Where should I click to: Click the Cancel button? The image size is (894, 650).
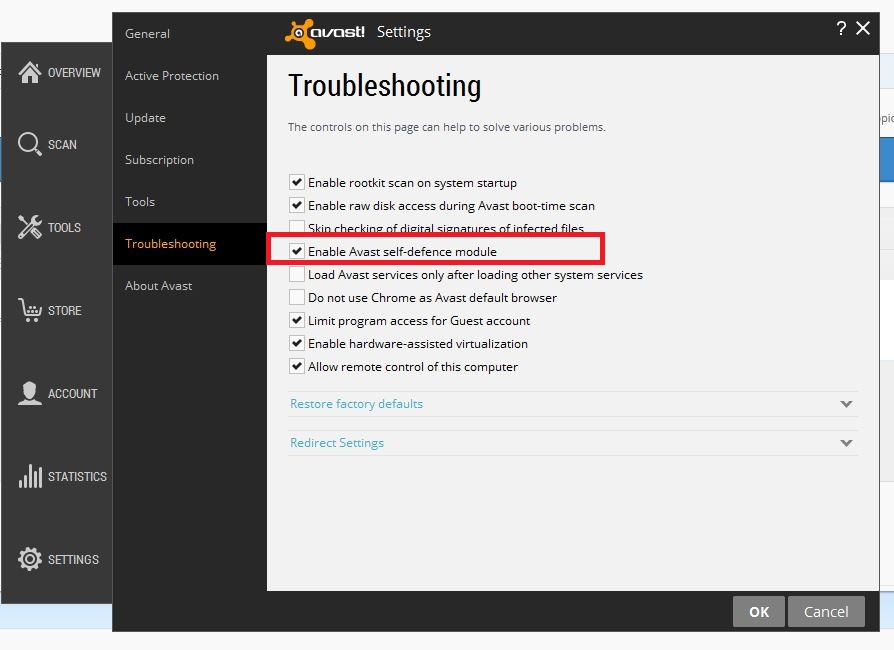(x=826, y=612)
